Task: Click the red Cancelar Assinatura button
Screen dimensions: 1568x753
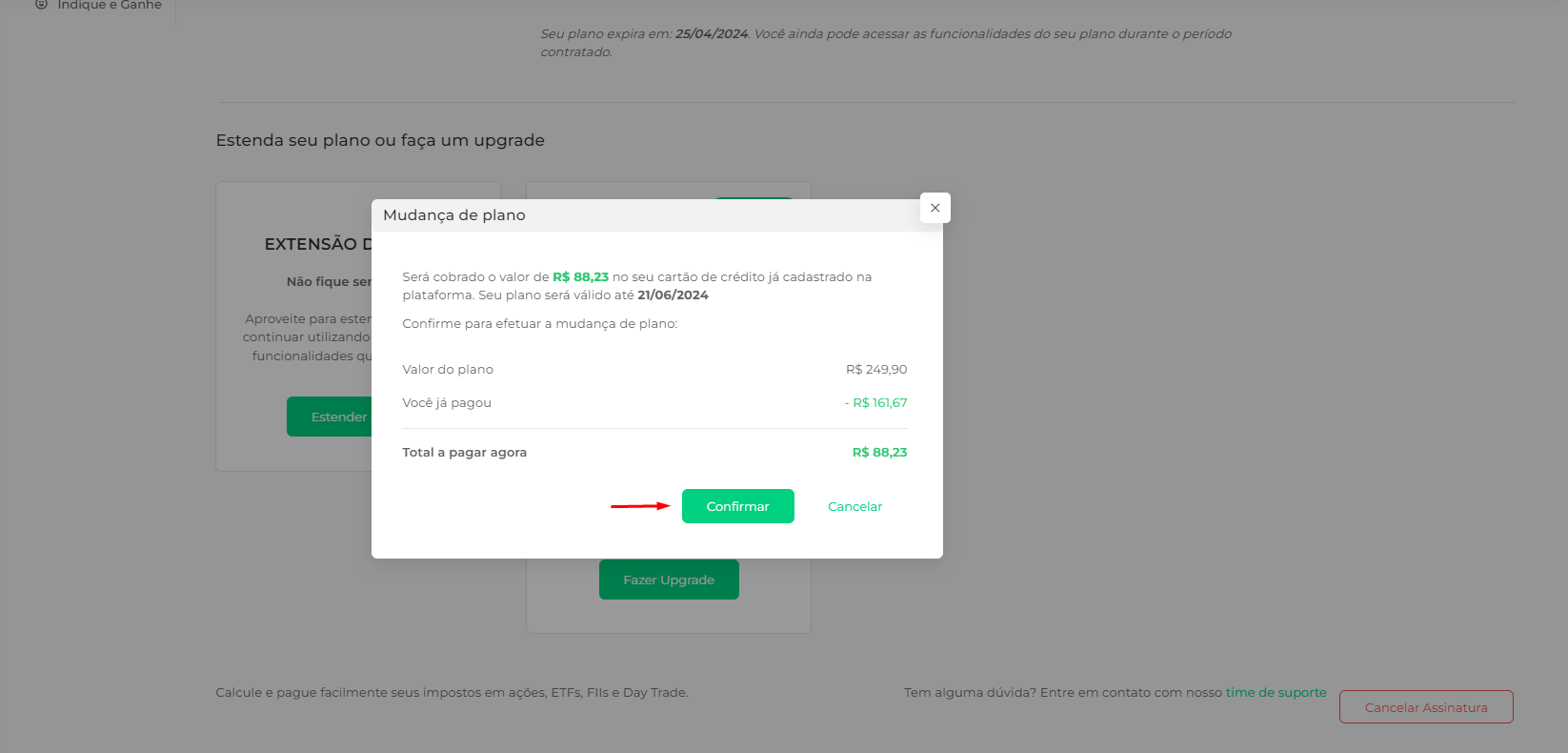Action: coord(1426,707)
